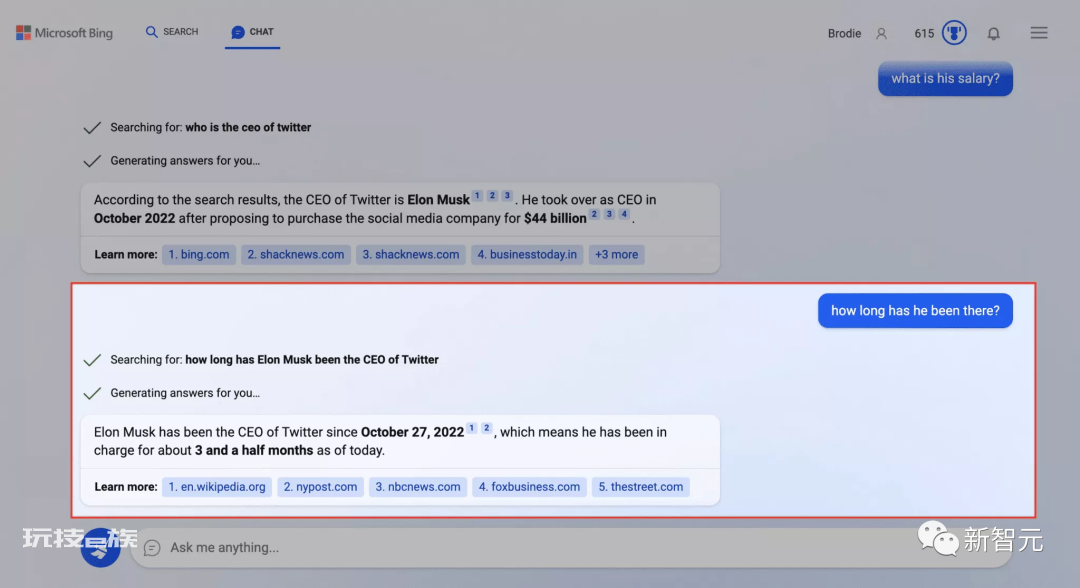Select the Chat tab
Viewport: 1080px width, 588px height.
click(x=252, y=32)
